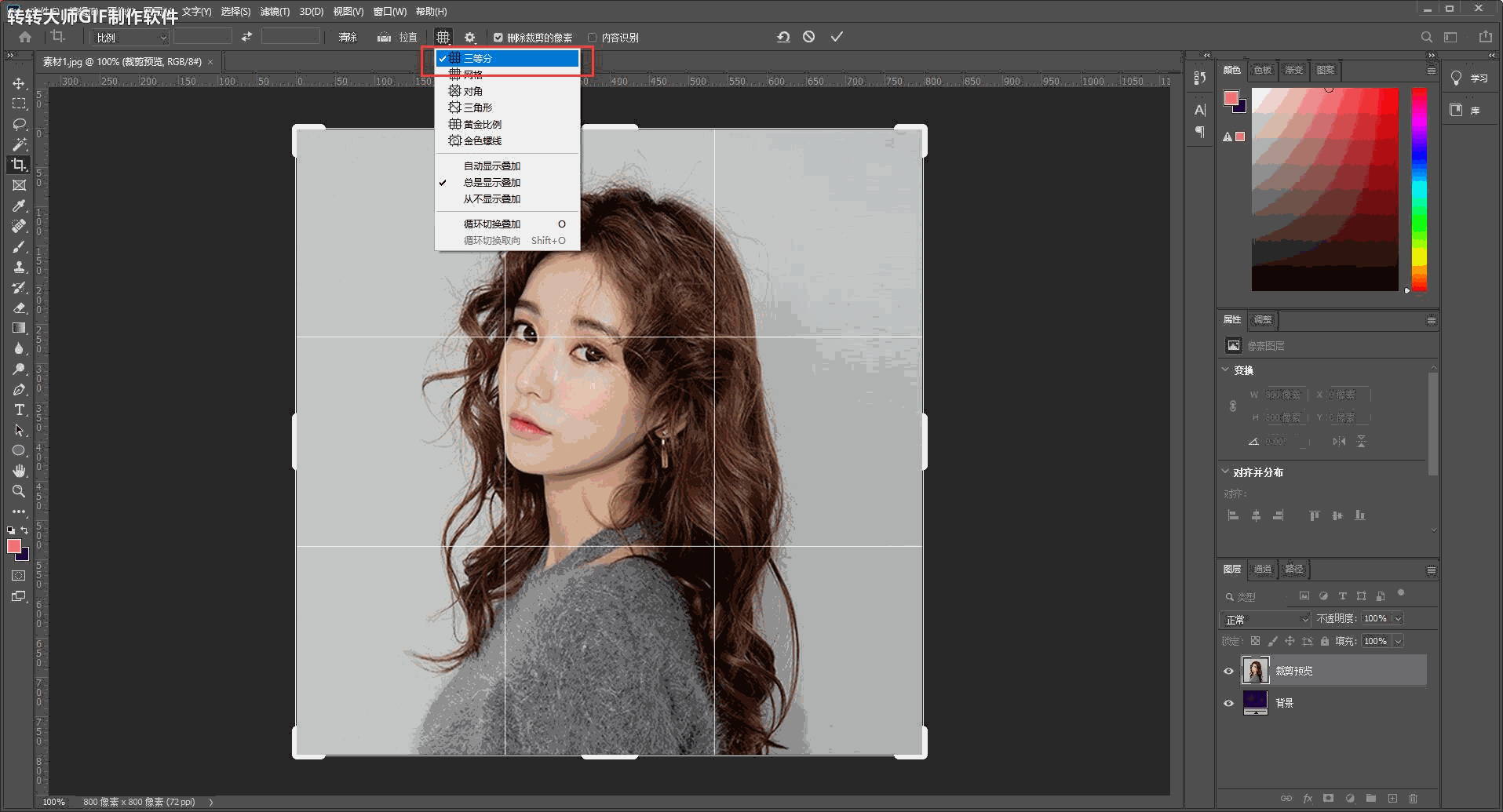Select the Zoom tool
Viewport: 1503px width, 812px height.
point(19,491)
